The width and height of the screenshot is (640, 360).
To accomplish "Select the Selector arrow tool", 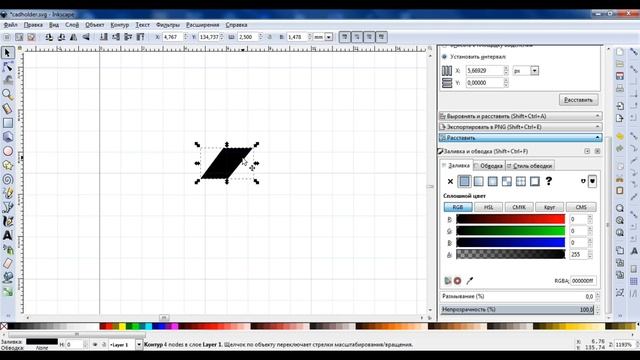I will [7, 53].
